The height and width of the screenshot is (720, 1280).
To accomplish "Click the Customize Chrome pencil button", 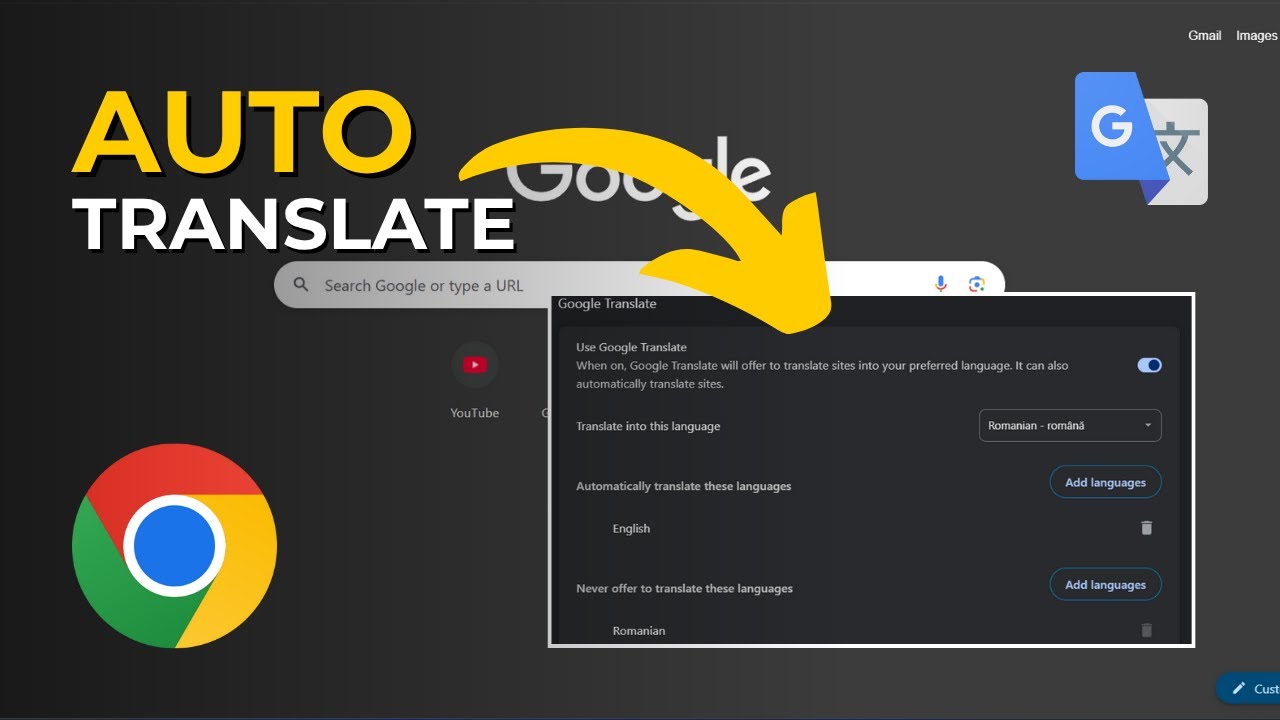I will [1248, 688].
